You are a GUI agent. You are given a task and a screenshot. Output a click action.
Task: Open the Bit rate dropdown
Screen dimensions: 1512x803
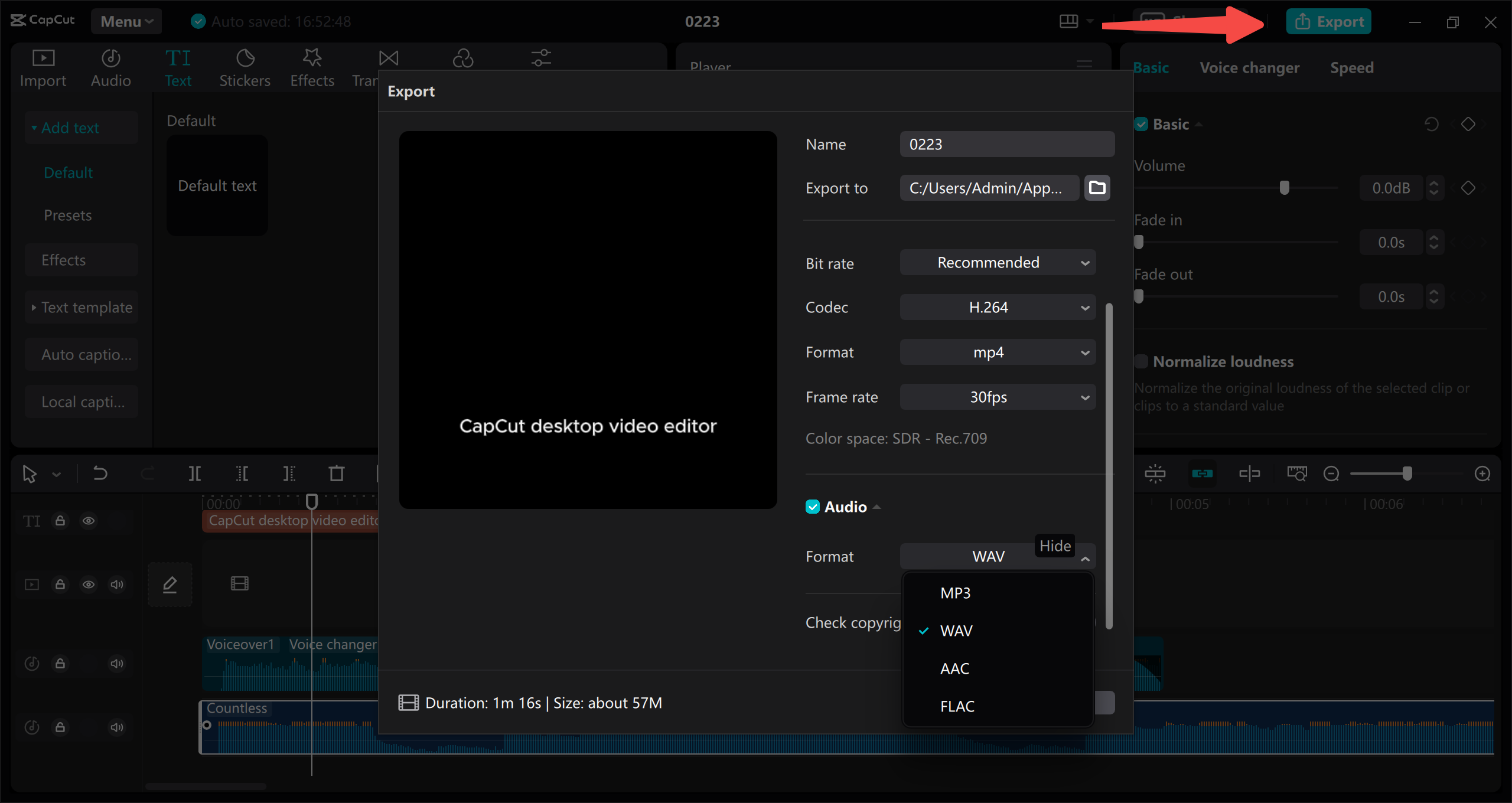tap(997, 263)
